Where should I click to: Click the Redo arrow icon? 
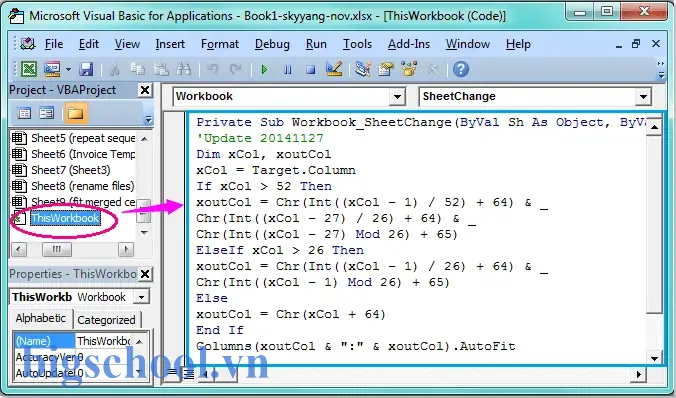pyautogui.click(x=235, y=69)
